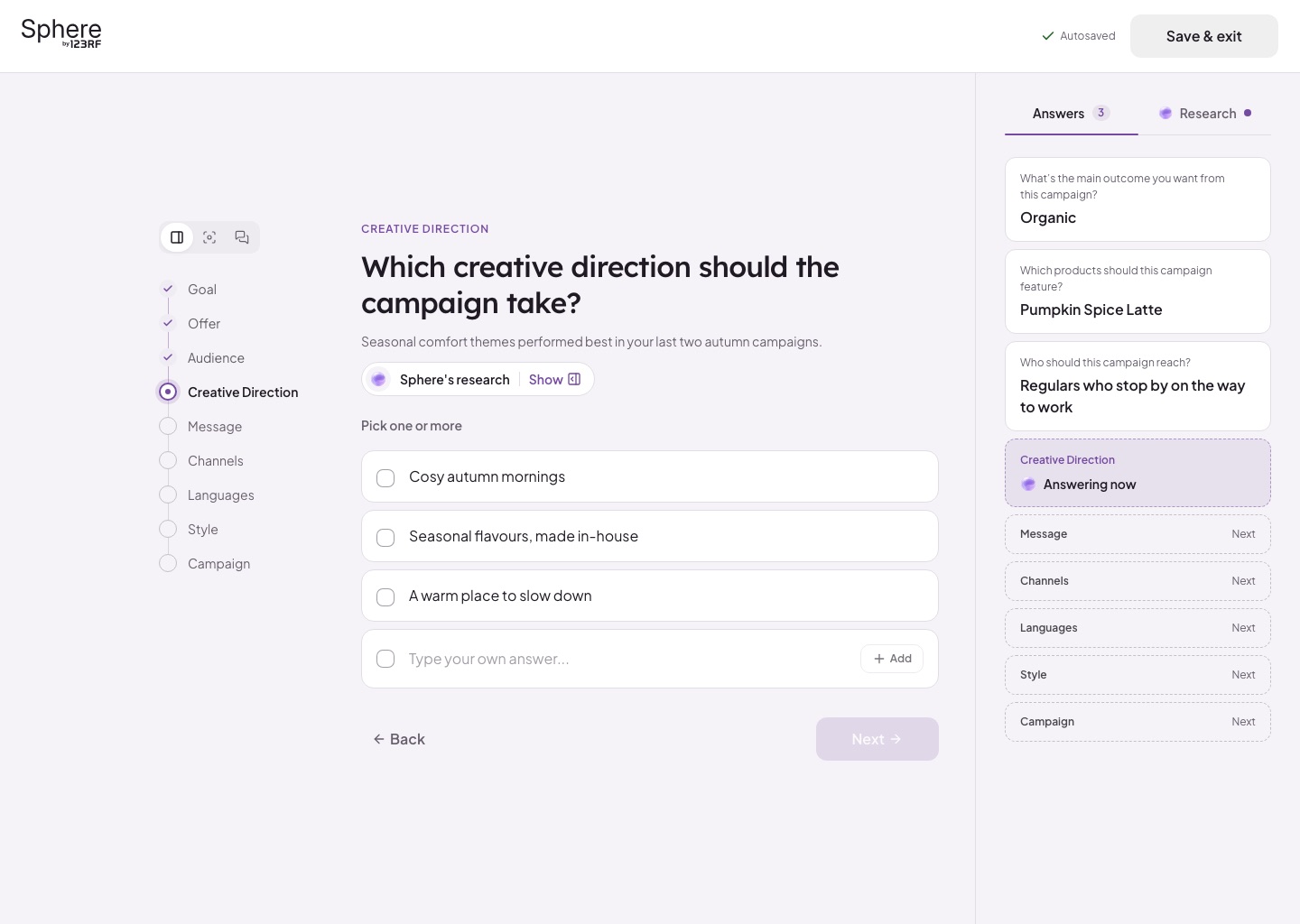1300x924 pixels.
Task: Open the Pumpkin Spice Latte answer card
Action: 1137,291
